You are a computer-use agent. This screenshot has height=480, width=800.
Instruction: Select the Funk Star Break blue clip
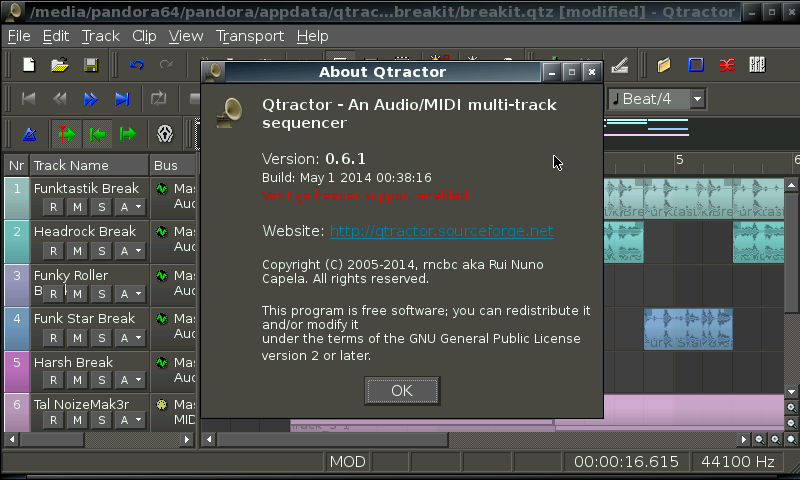point(688,329)
